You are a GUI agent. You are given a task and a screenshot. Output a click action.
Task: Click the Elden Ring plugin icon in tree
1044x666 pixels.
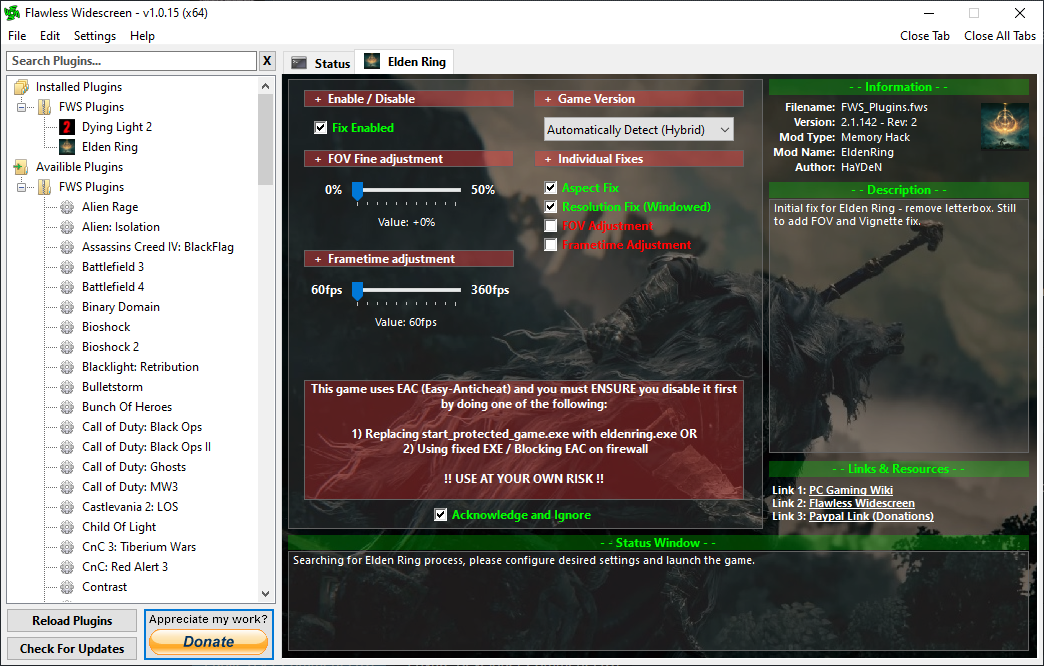67,147
